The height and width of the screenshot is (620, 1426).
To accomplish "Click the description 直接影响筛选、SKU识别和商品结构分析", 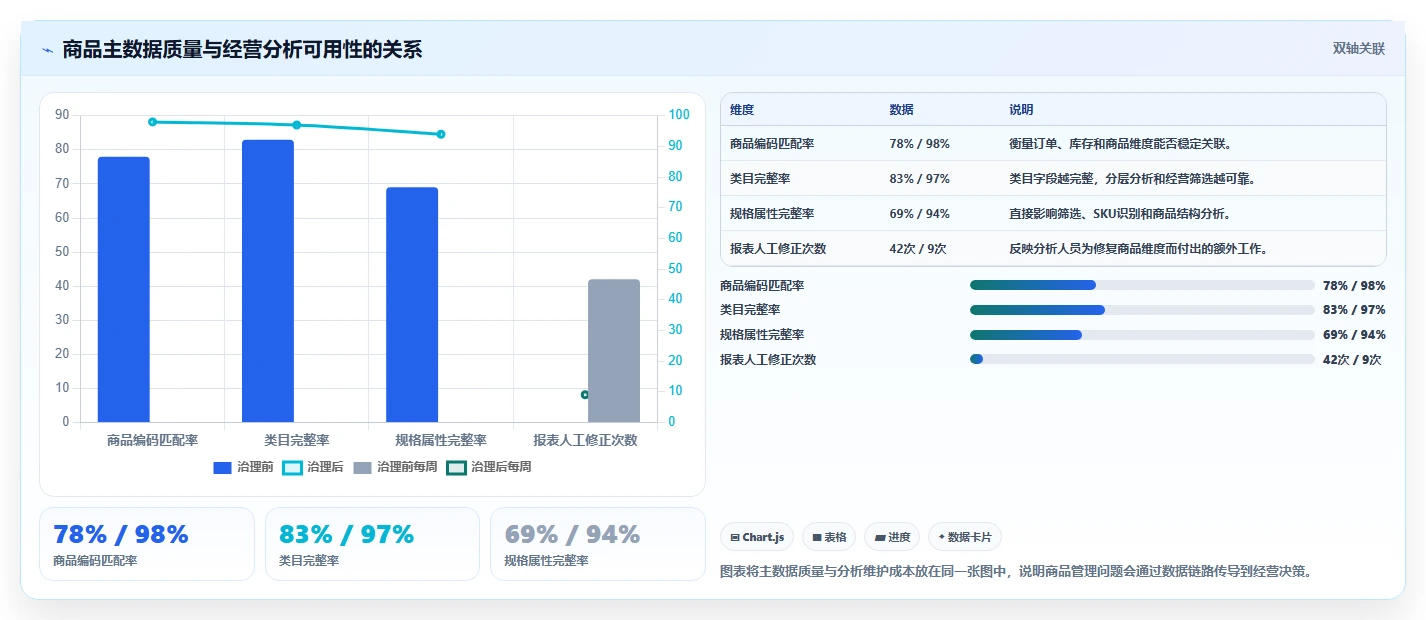I will click(x=1121, y=214).
